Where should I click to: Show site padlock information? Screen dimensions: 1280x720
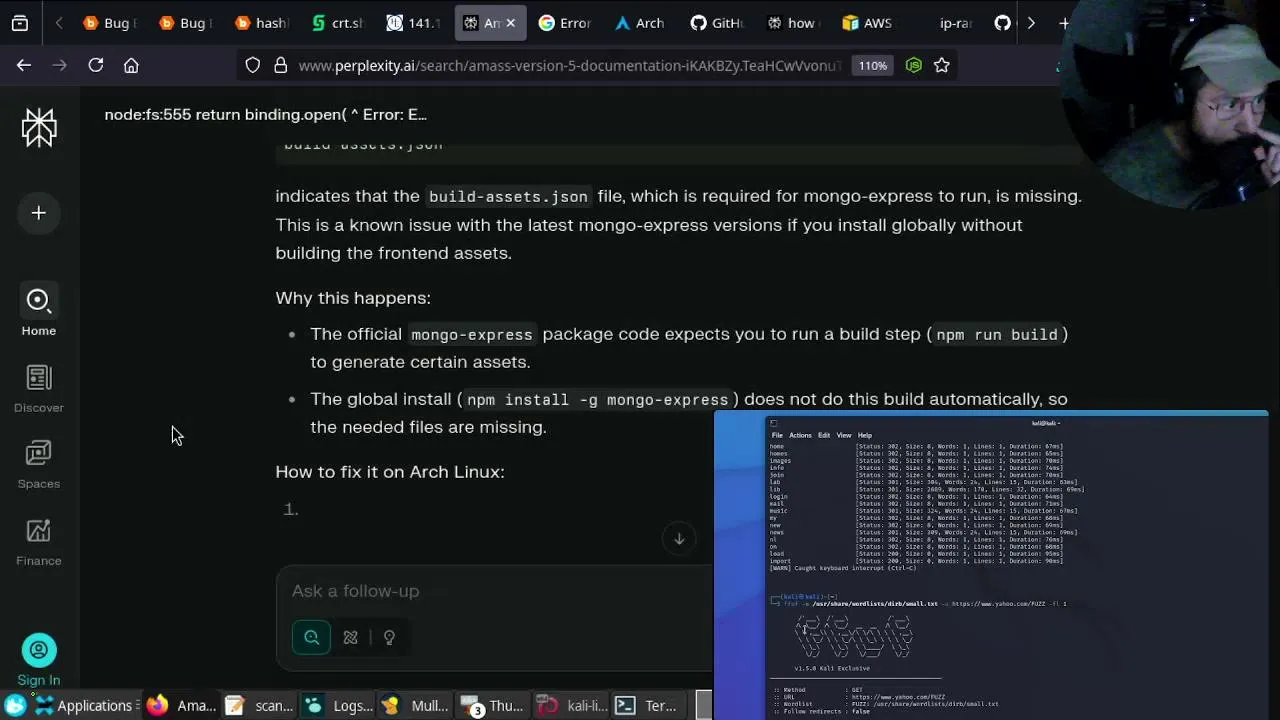280,65
